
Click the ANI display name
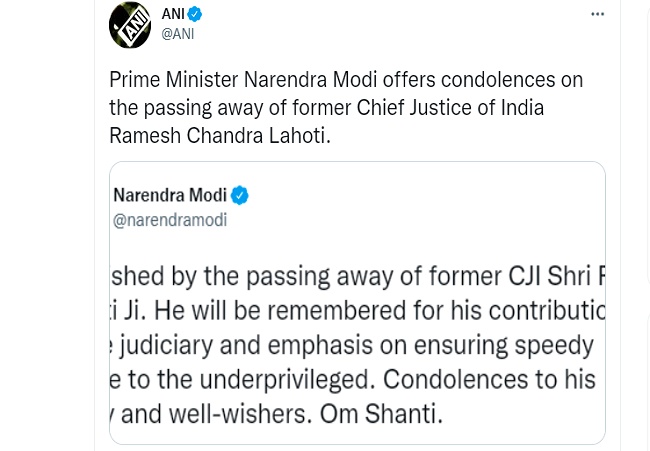(x=173, y=14)
